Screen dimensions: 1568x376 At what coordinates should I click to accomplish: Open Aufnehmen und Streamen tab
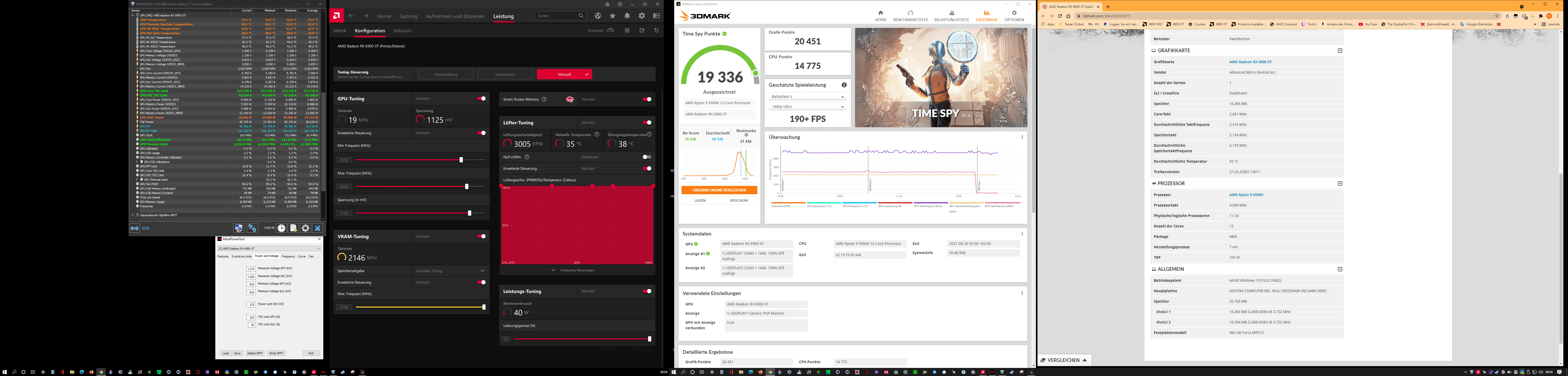click(x=455, y=16)
